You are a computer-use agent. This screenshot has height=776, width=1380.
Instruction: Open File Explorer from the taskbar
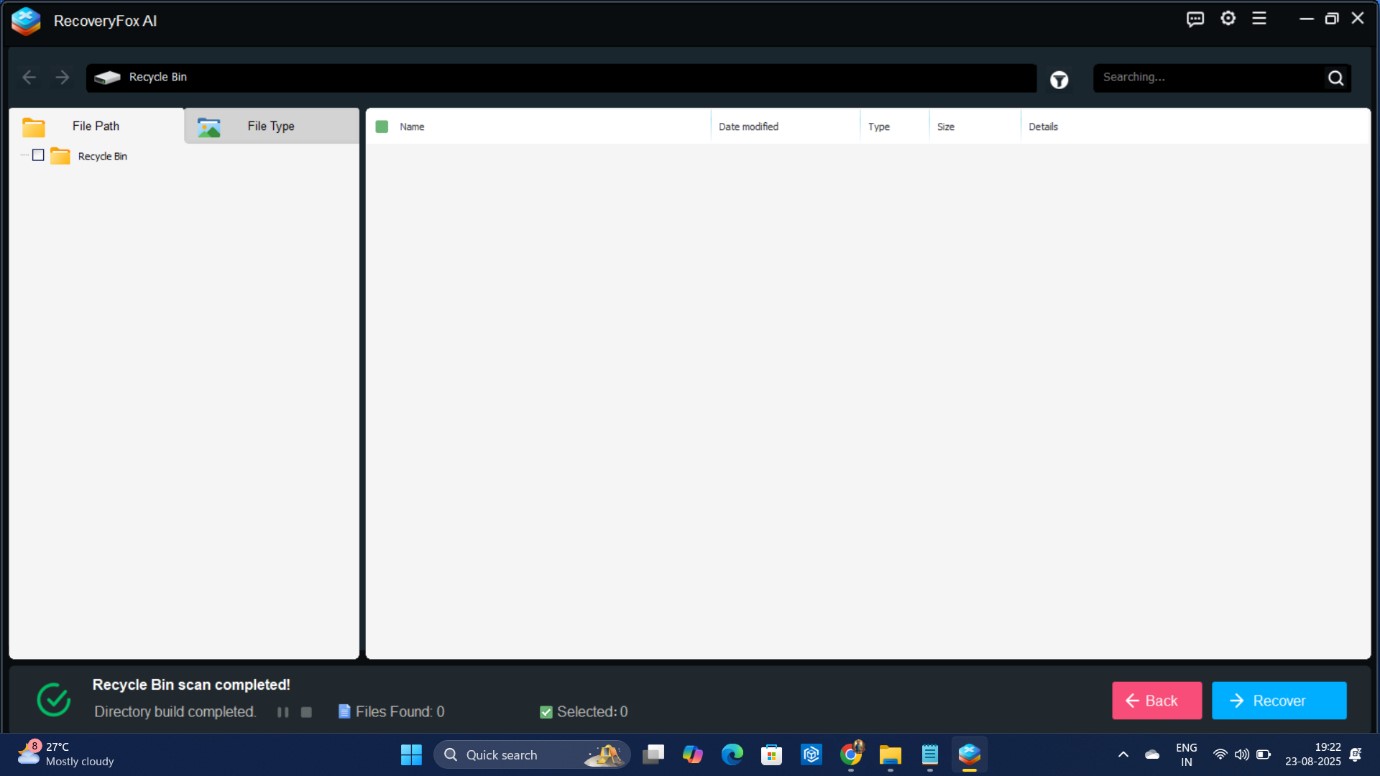(890, 755)
